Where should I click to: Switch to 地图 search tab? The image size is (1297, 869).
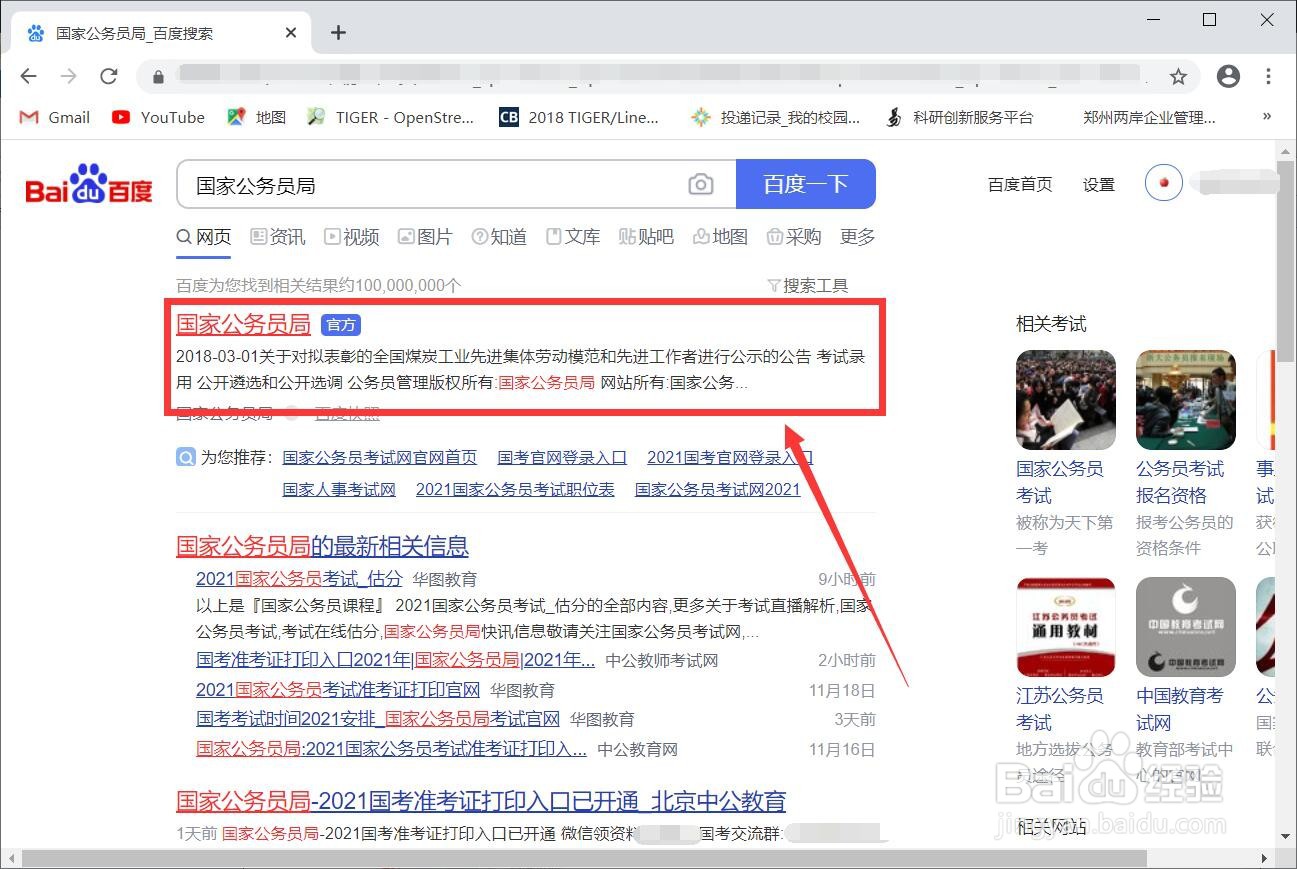point(721,237)
